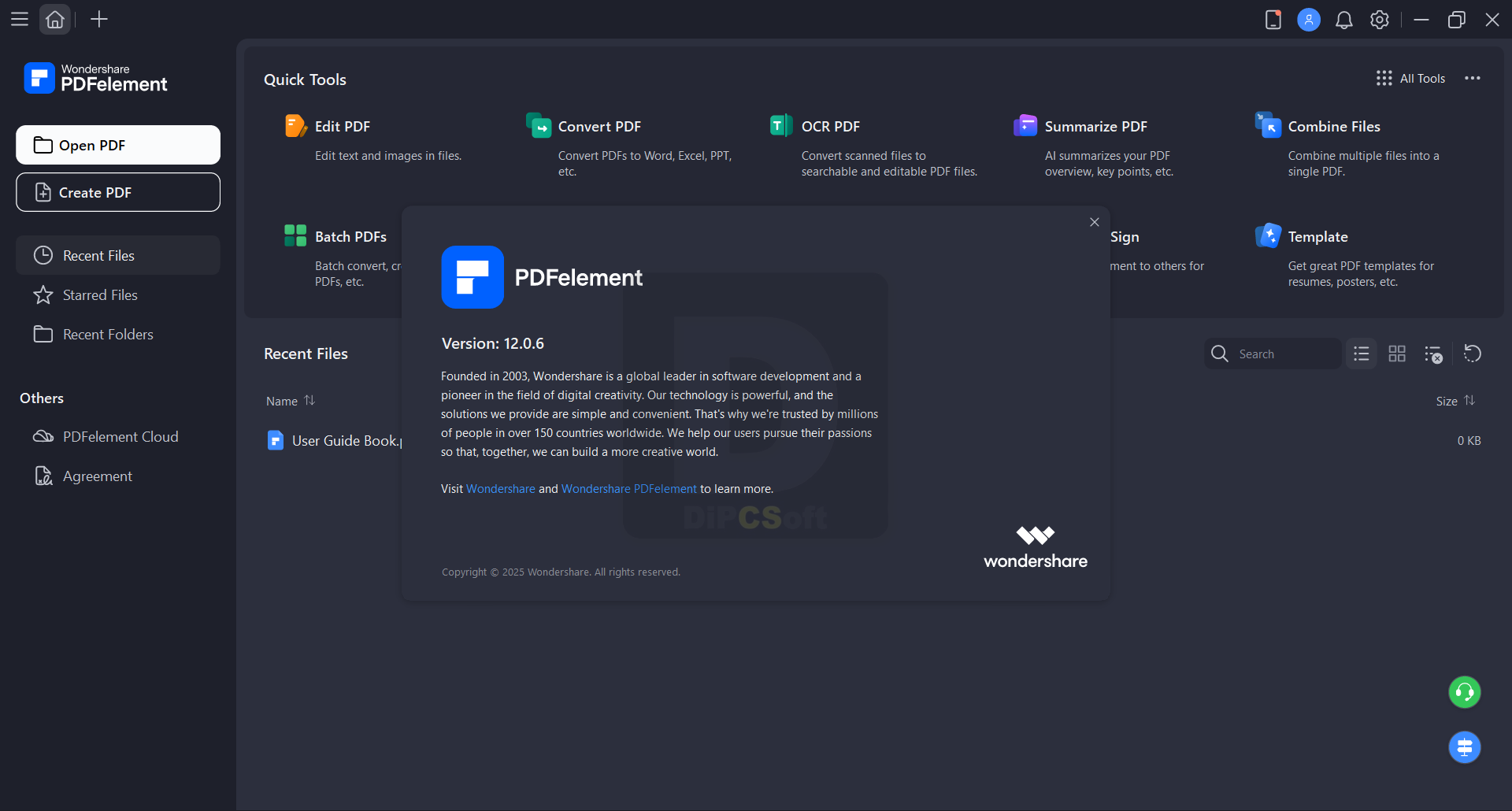Open the user account avatar
Image resolution: width=1512 pixels, height=811 pixels.
(1309, 20)
